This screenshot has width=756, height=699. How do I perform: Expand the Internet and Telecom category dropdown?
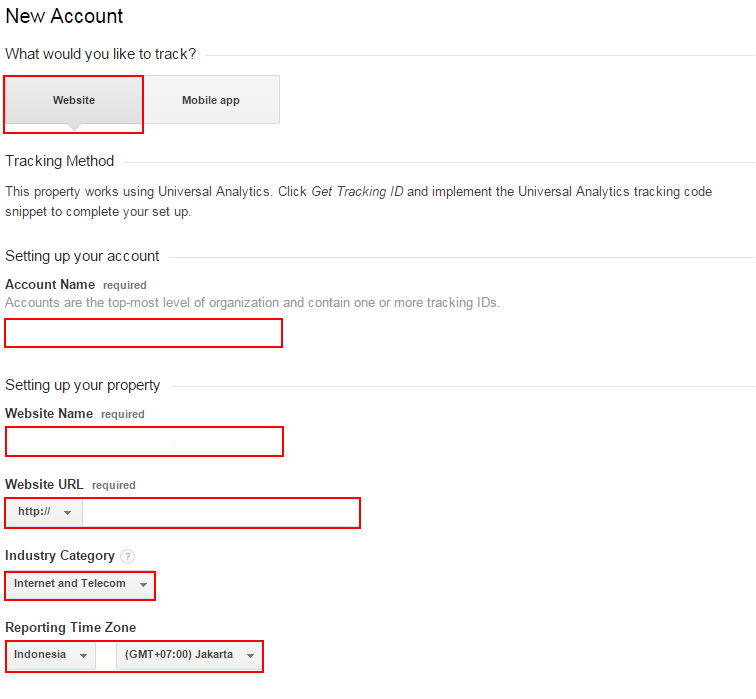80,584
